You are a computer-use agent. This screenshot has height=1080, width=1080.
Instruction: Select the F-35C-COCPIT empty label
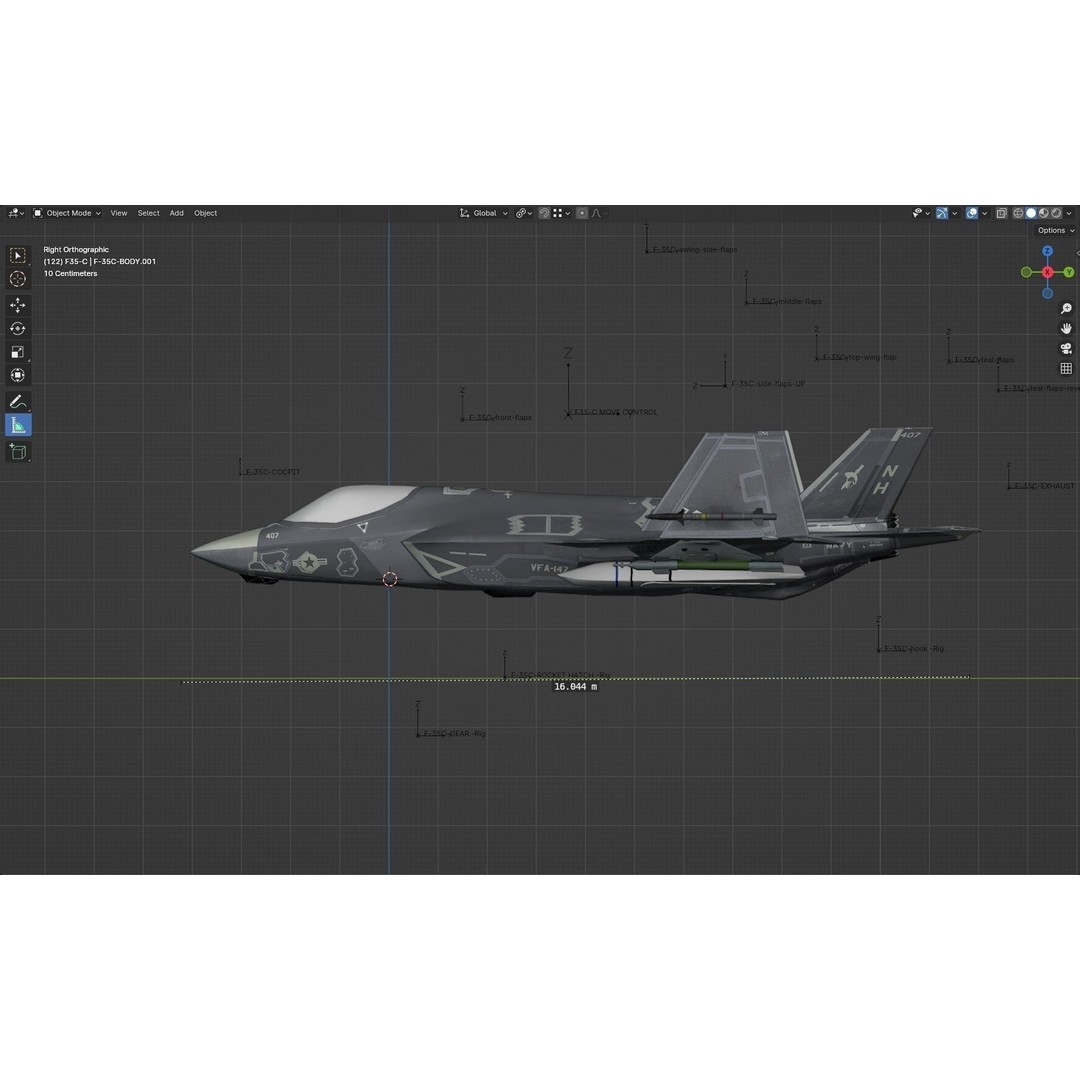pyautogui.click(x=273, y=472)
